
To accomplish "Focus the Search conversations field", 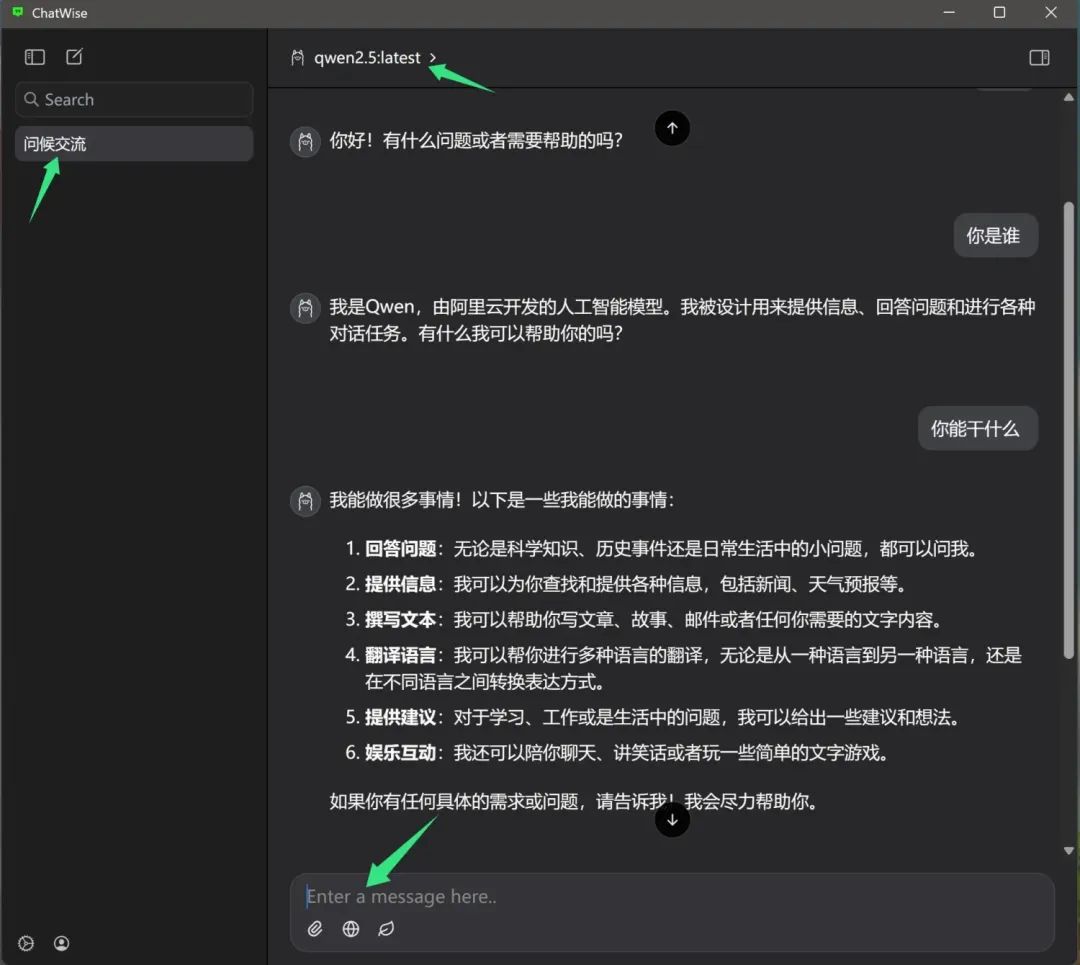I will click(134, 99).
